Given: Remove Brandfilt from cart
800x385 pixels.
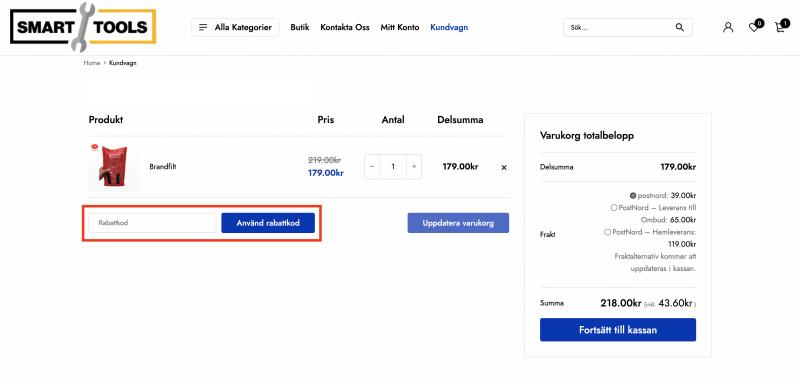Looking at the screenshot, I should click(504, 167).
